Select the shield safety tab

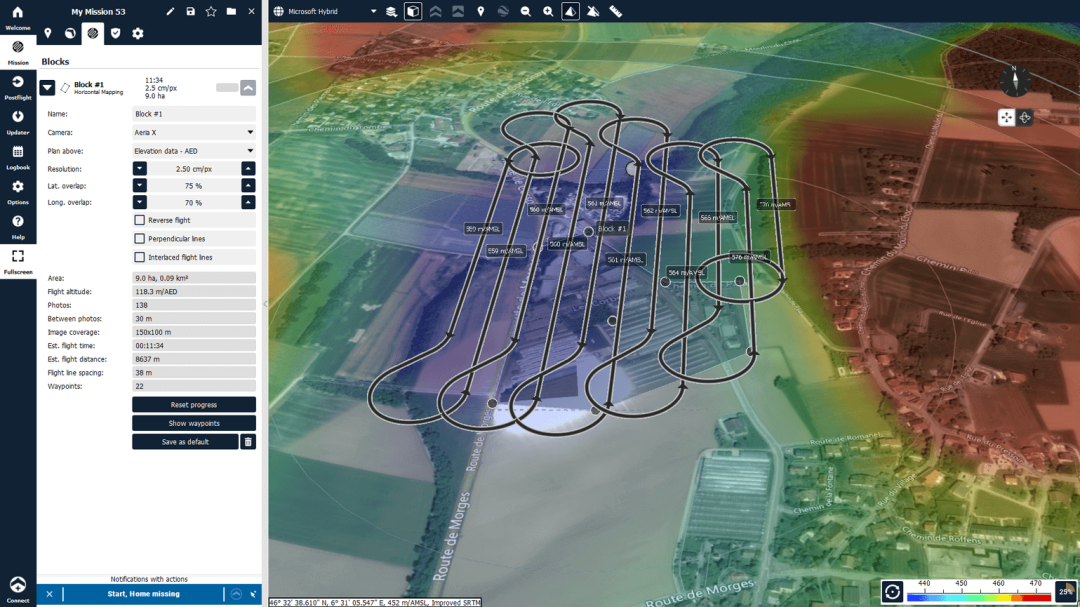pos(115,33)
